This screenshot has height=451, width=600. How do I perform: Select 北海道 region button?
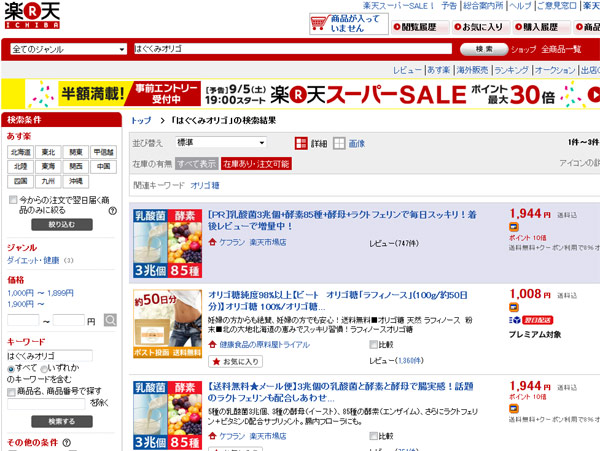click(20, 152)
